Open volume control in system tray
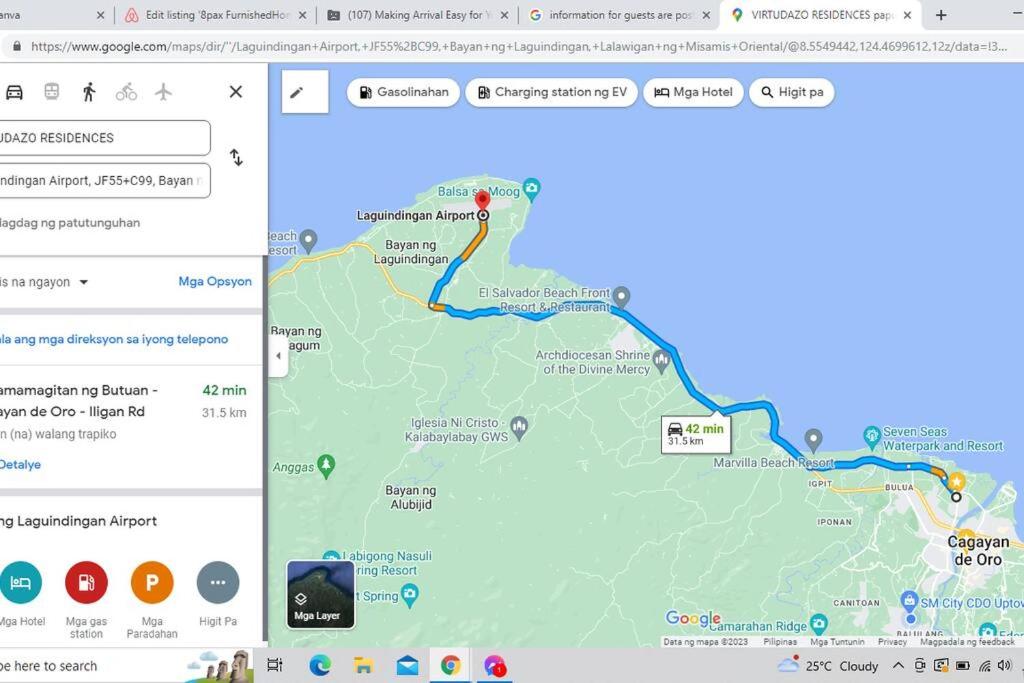 tap(1004, 665)
